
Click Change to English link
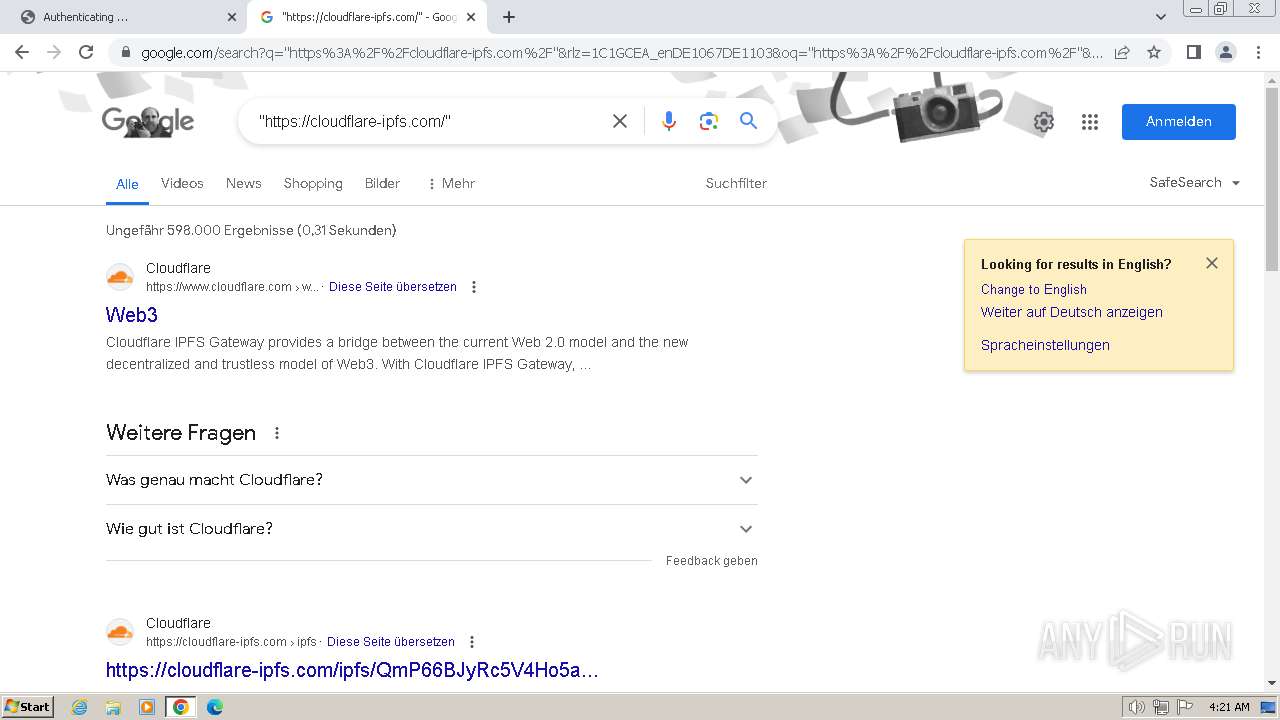(1034, 289)
